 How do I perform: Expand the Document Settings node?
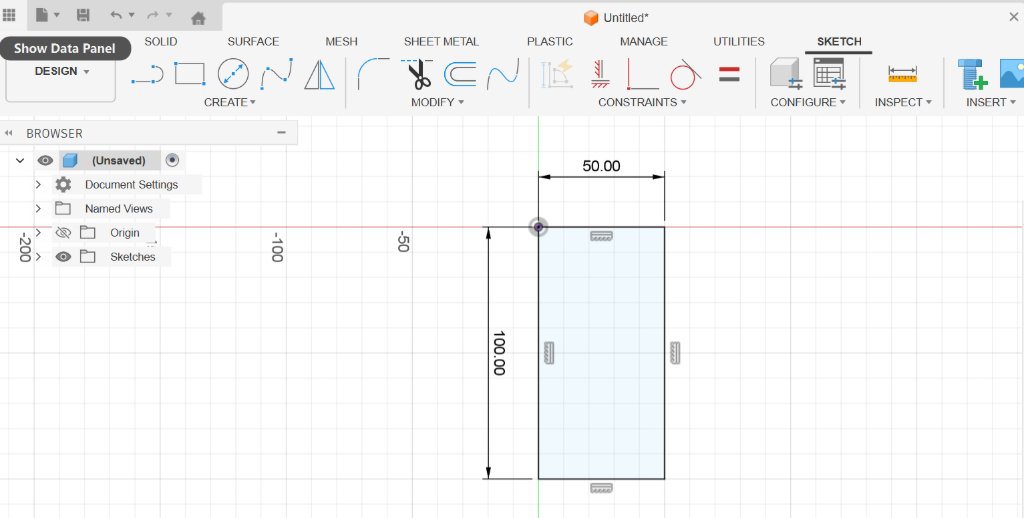point(39,185)
